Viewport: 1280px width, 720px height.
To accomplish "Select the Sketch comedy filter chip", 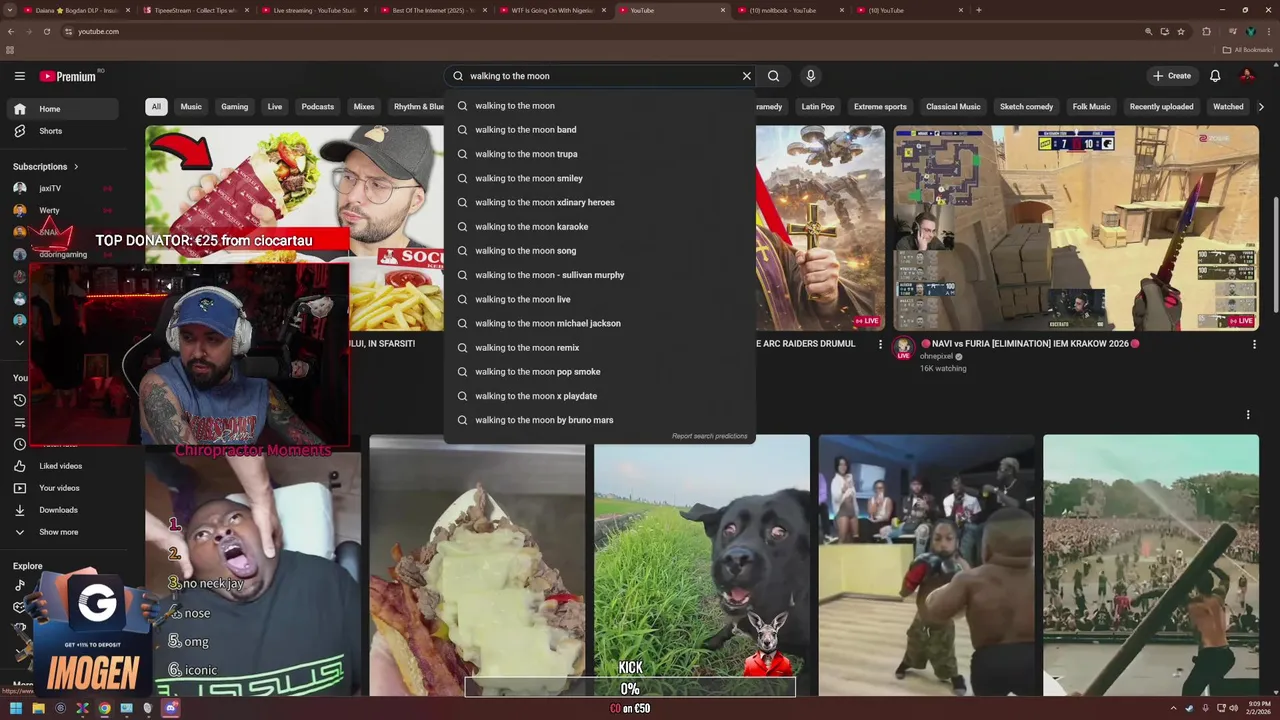I will pyautogui.click(x=1026, y=107).
